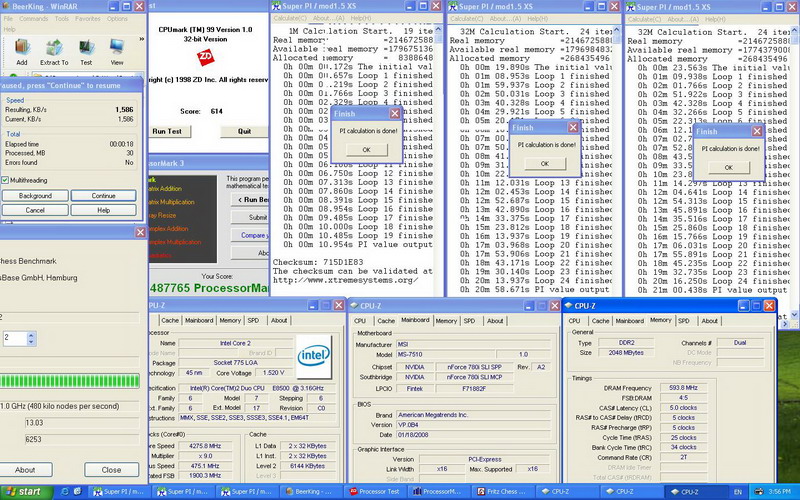Screen dimensions: 800x500
Task: Open the Commands menu in WinRAR
Action: pyautogui.click(x=34, y=18)
